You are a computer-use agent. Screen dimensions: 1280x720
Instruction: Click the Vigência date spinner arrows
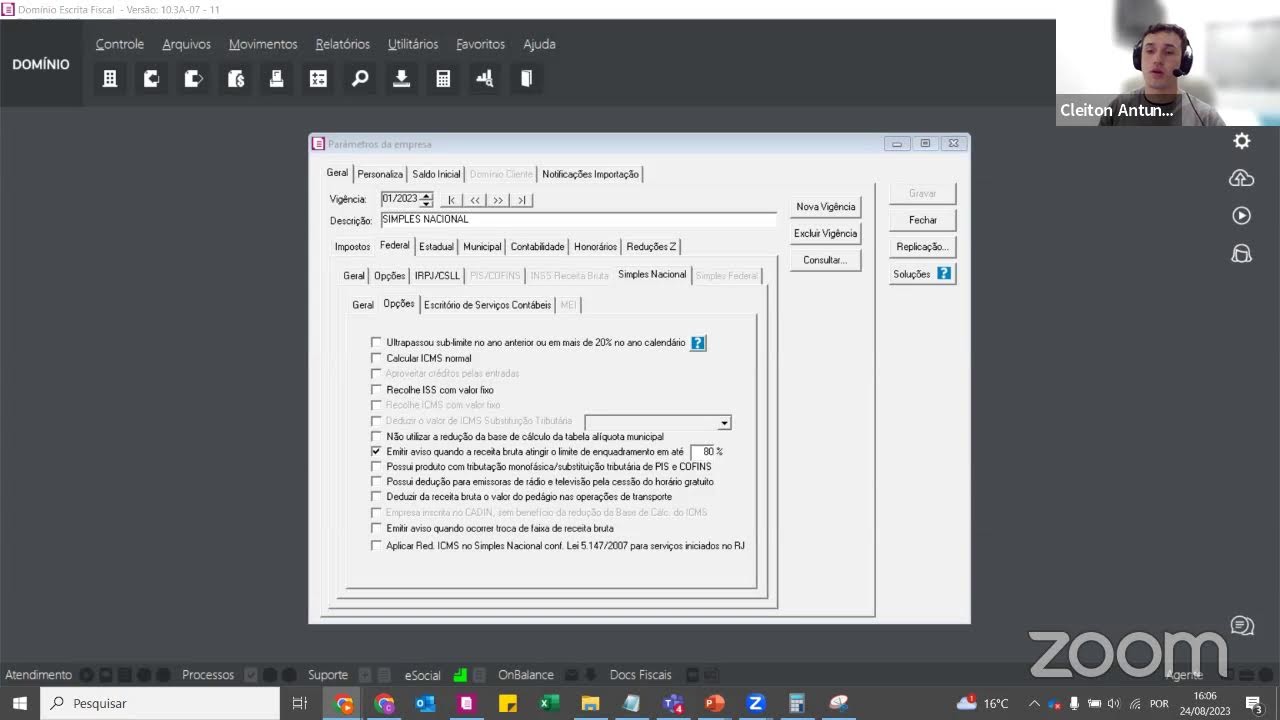pos(427,199)
